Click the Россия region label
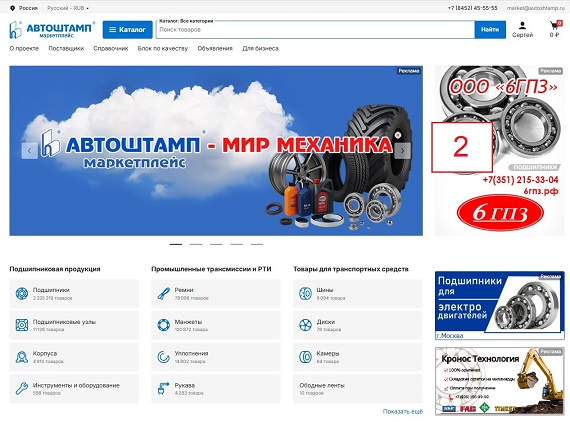The height and width of the screenshot is (422, 570). (28, 8)
